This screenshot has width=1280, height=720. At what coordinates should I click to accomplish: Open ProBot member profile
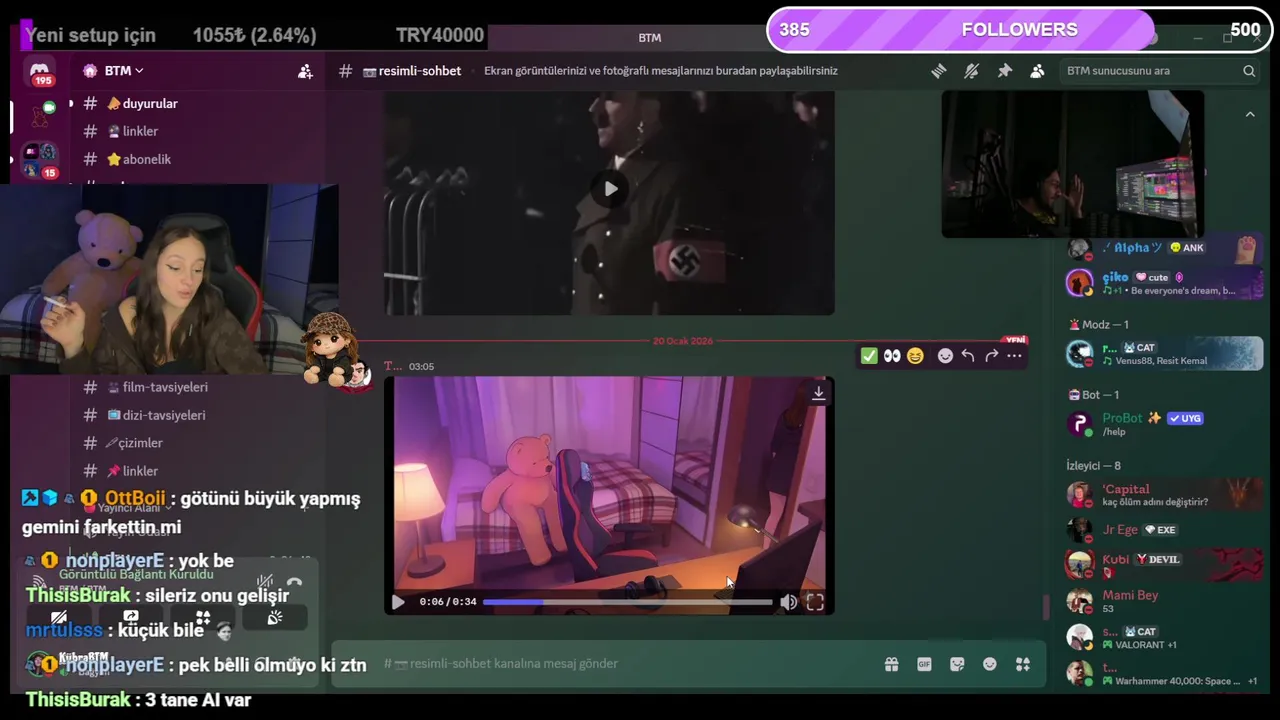click(x=1163, y=424)
